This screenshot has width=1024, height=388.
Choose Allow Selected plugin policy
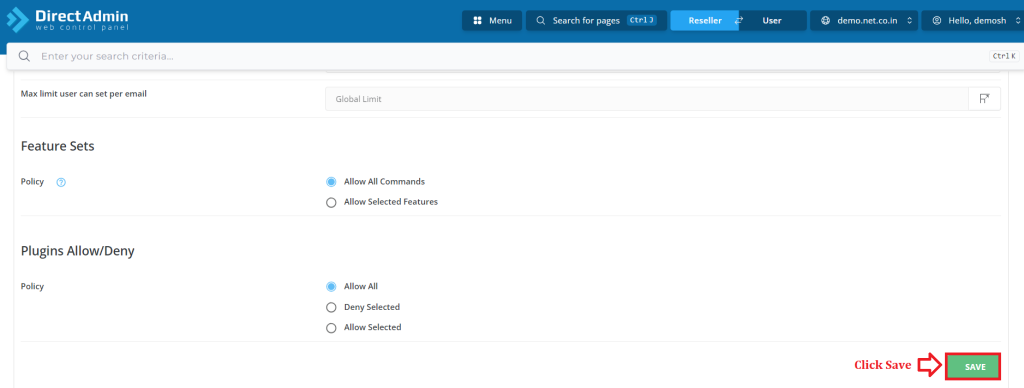click(331, 328)
